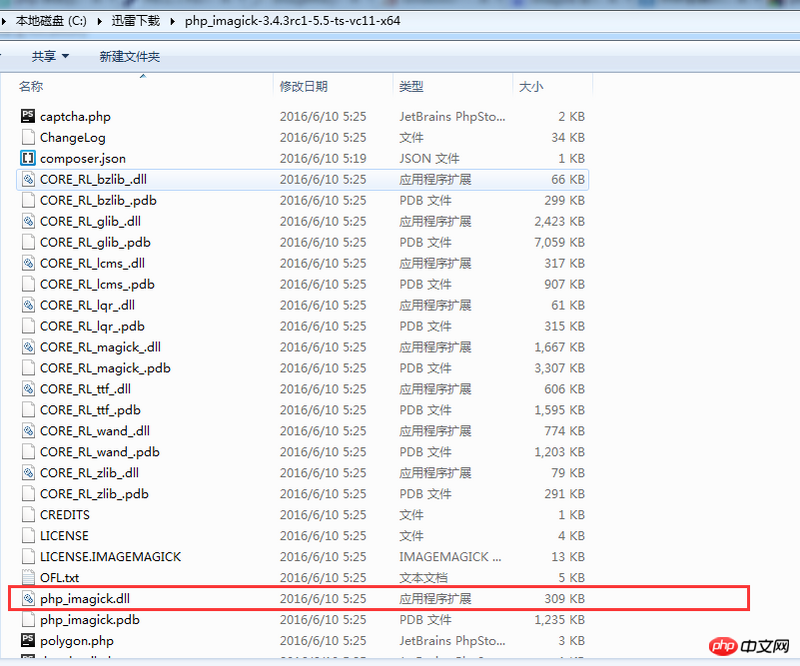Click the CORE_RL_zlib_.dll icon
Screen dimensions: 800x666
tap(28, 472)
